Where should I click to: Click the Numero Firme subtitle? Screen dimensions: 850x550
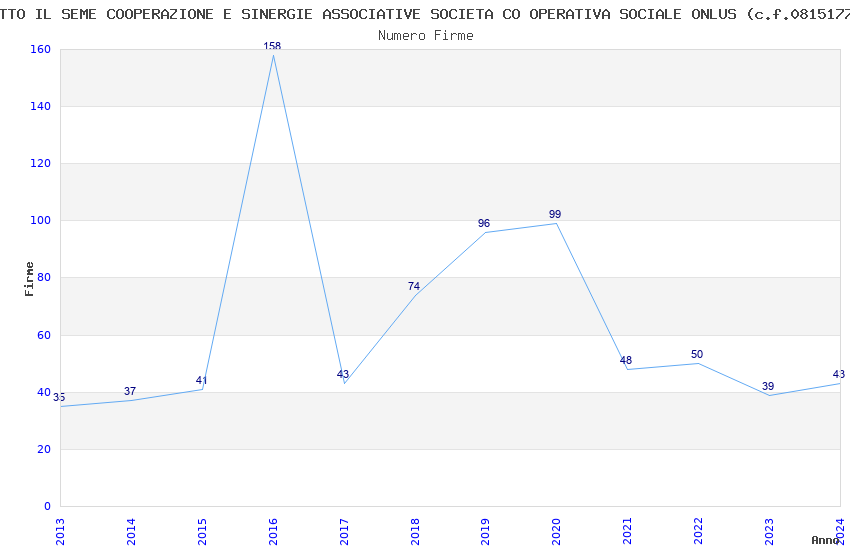pos(426,35)
